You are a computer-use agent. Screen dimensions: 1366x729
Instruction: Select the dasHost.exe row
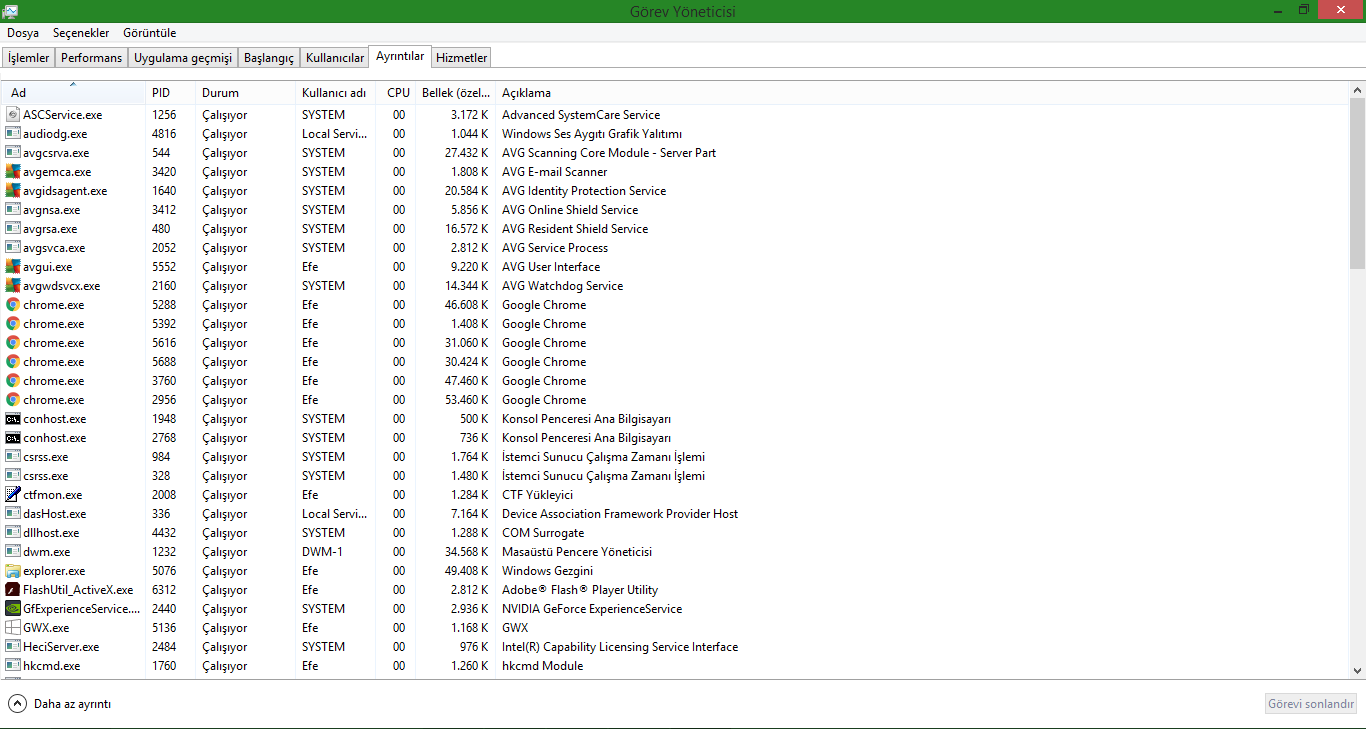[676, 514]
